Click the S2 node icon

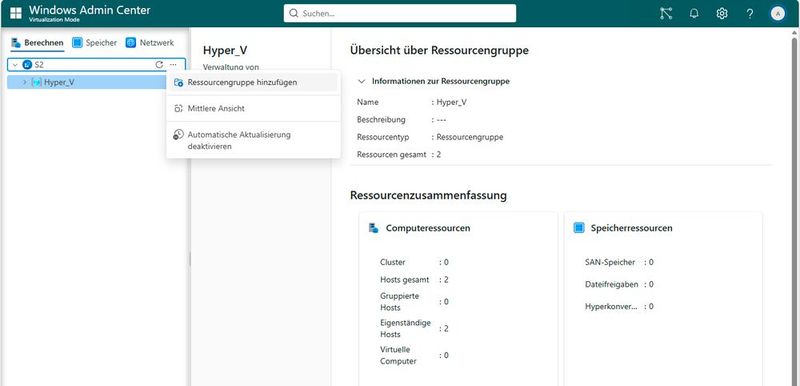(27, 65)
